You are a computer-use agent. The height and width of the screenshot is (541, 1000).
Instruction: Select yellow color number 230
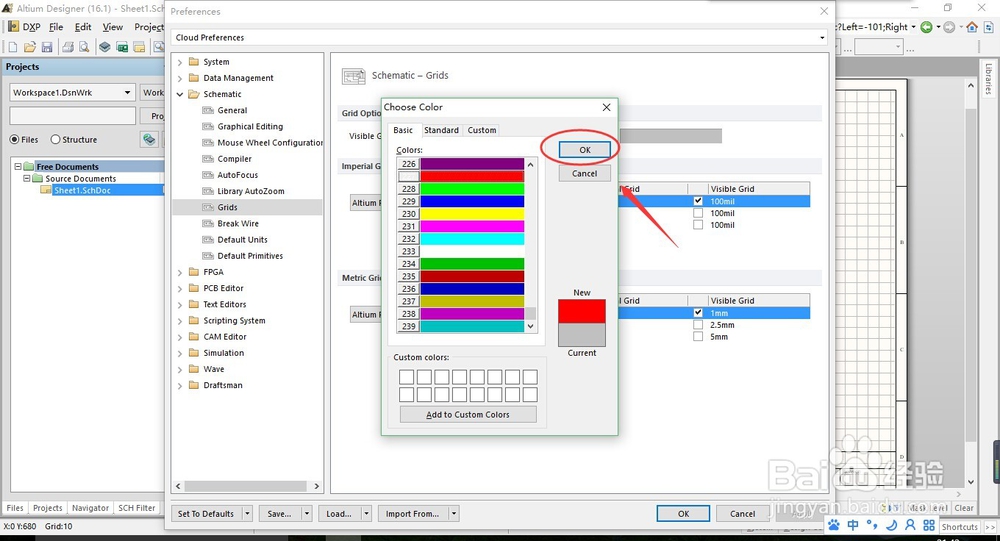tap(472, 214)
